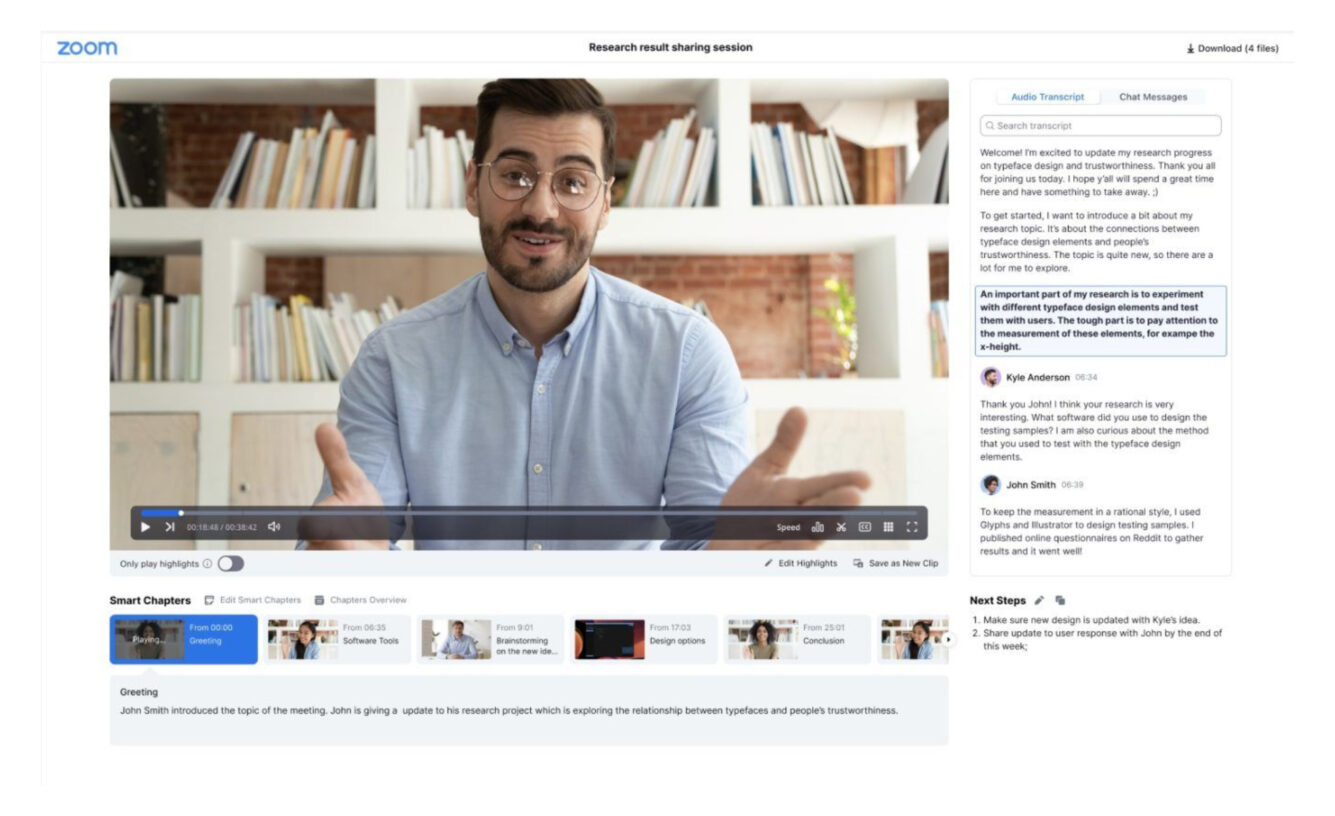Switch to the Chat Messages tab

tap(1156, 97)
